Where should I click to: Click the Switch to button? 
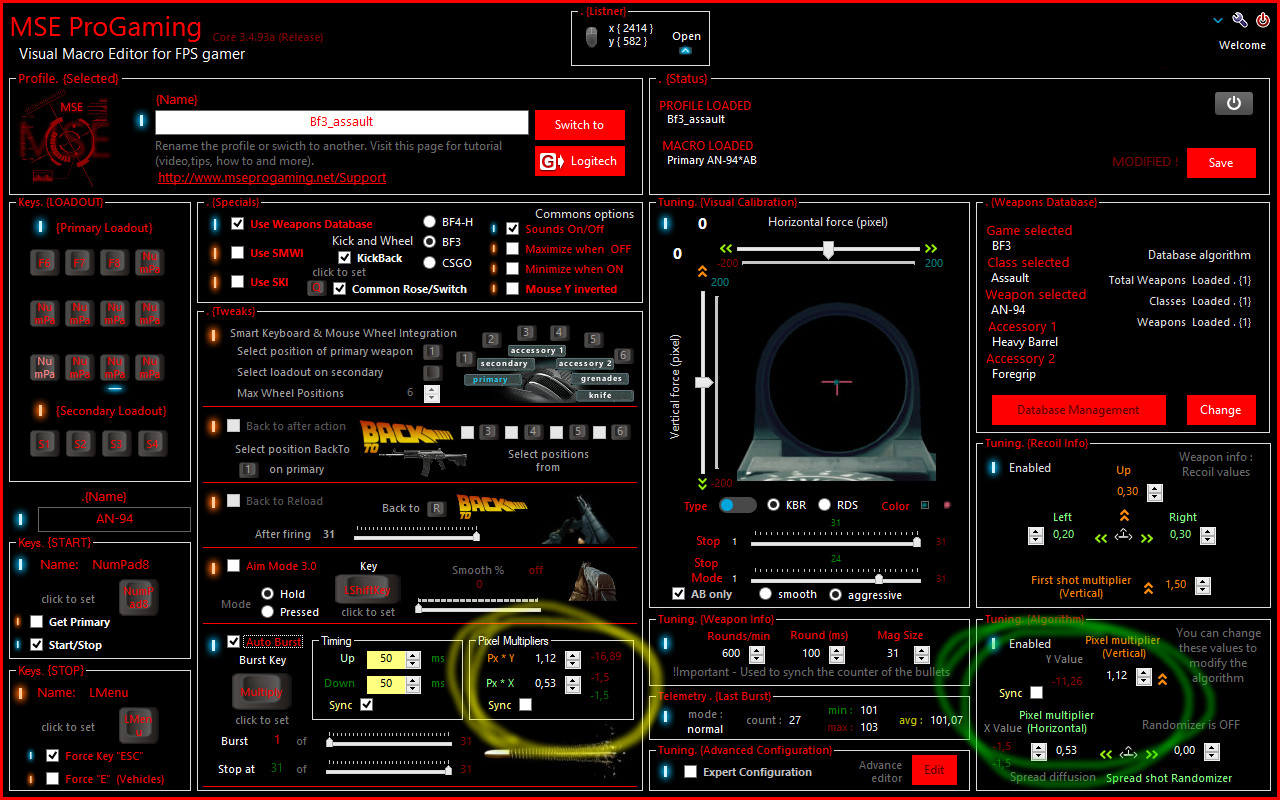coord(580,125)
